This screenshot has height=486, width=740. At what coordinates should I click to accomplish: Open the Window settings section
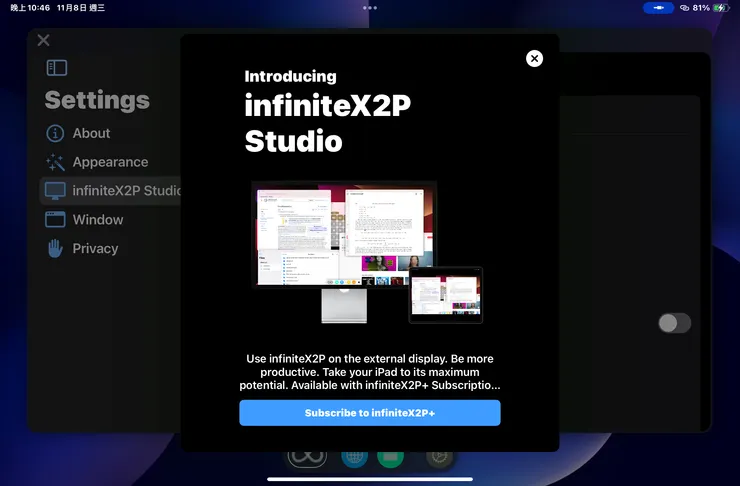[x=84, y=220]
